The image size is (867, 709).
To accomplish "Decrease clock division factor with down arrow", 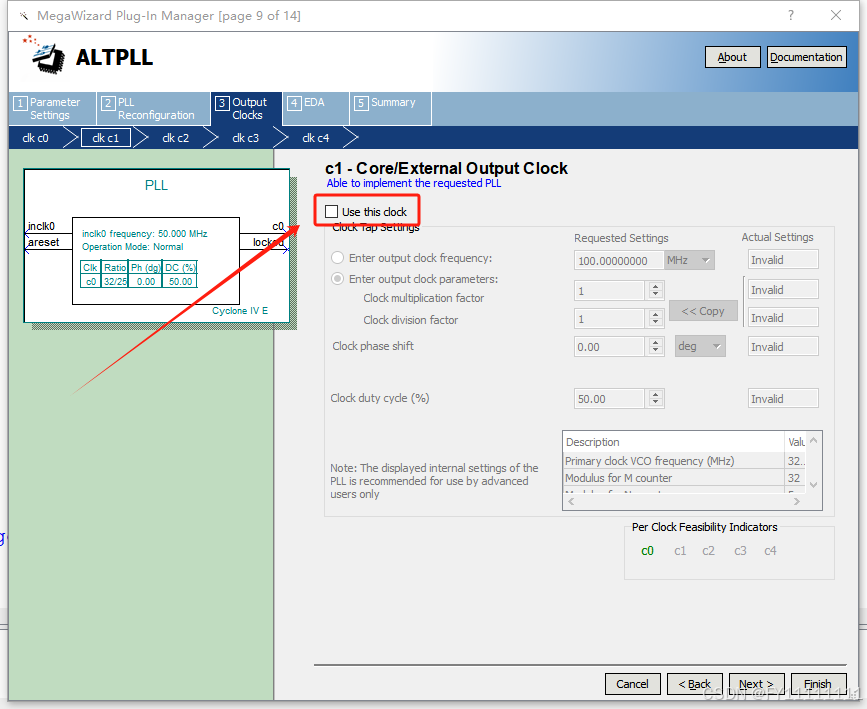I will tap(656, 322).
